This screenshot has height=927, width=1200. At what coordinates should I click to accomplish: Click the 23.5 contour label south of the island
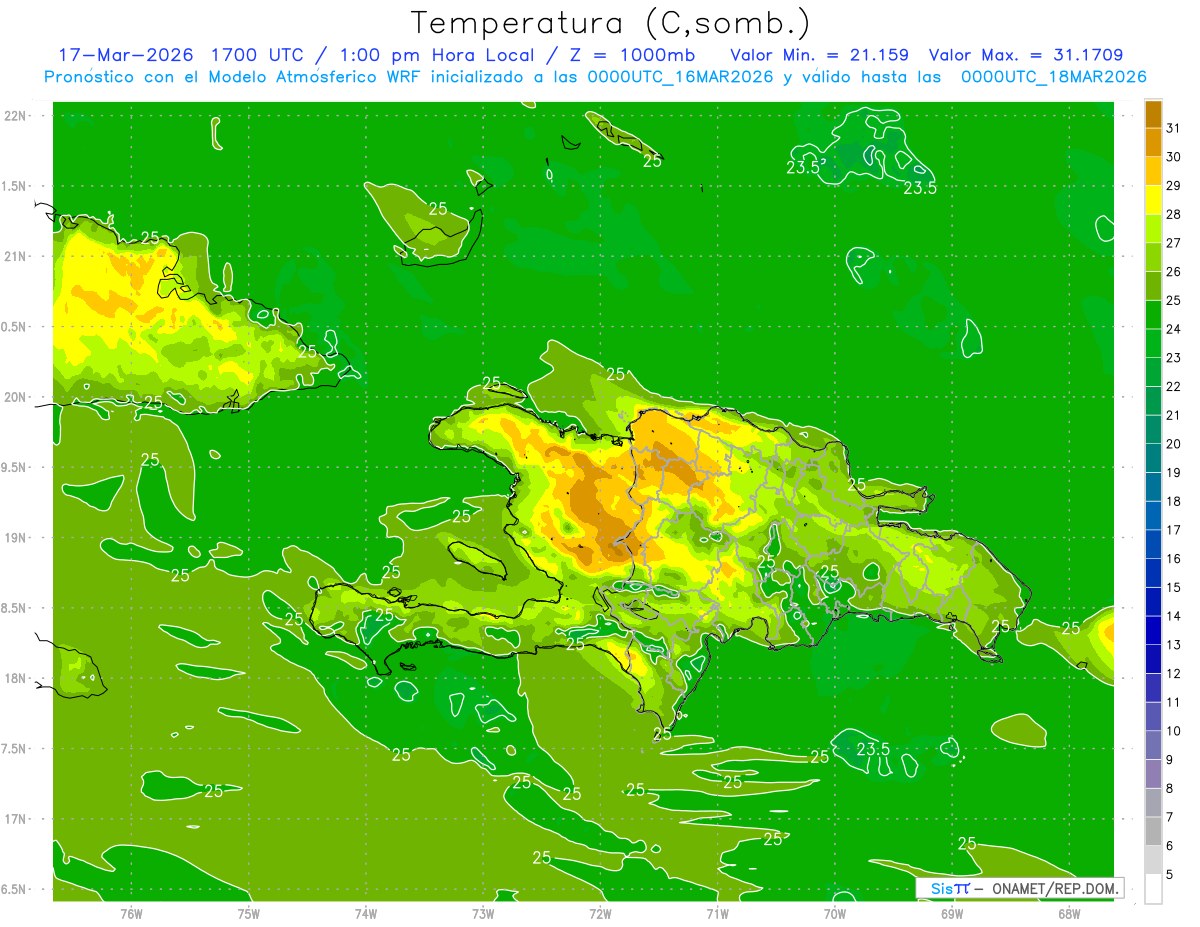(x=873, y=749)
